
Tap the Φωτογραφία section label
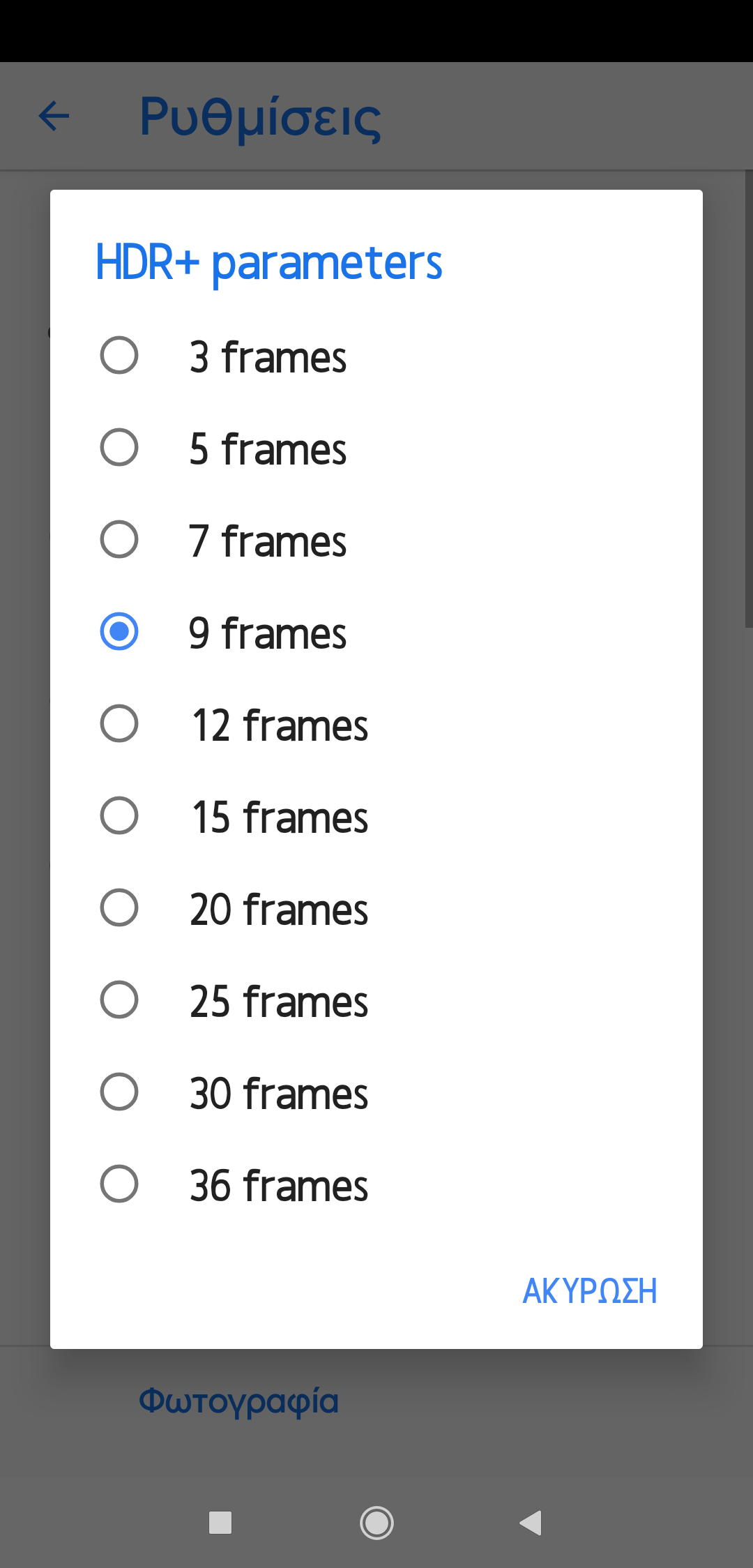tap(238, 1401)
